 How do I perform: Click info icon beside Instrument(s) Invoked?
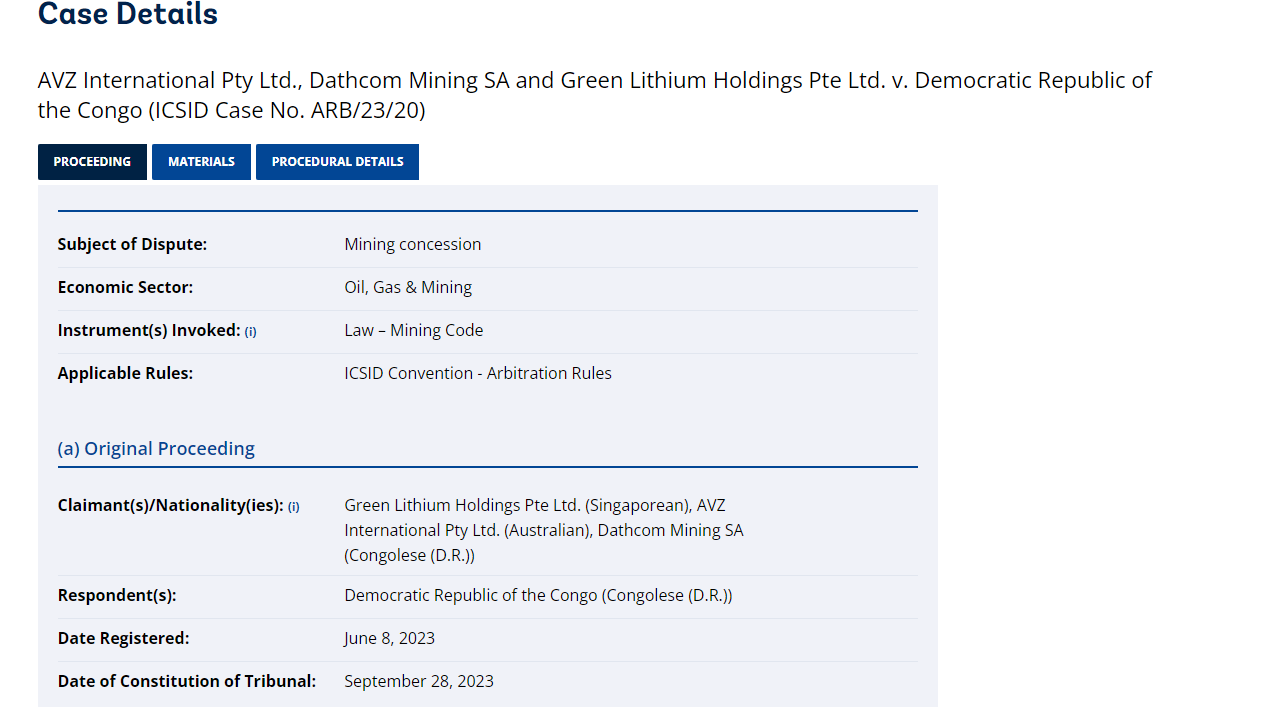pos(251,332)
